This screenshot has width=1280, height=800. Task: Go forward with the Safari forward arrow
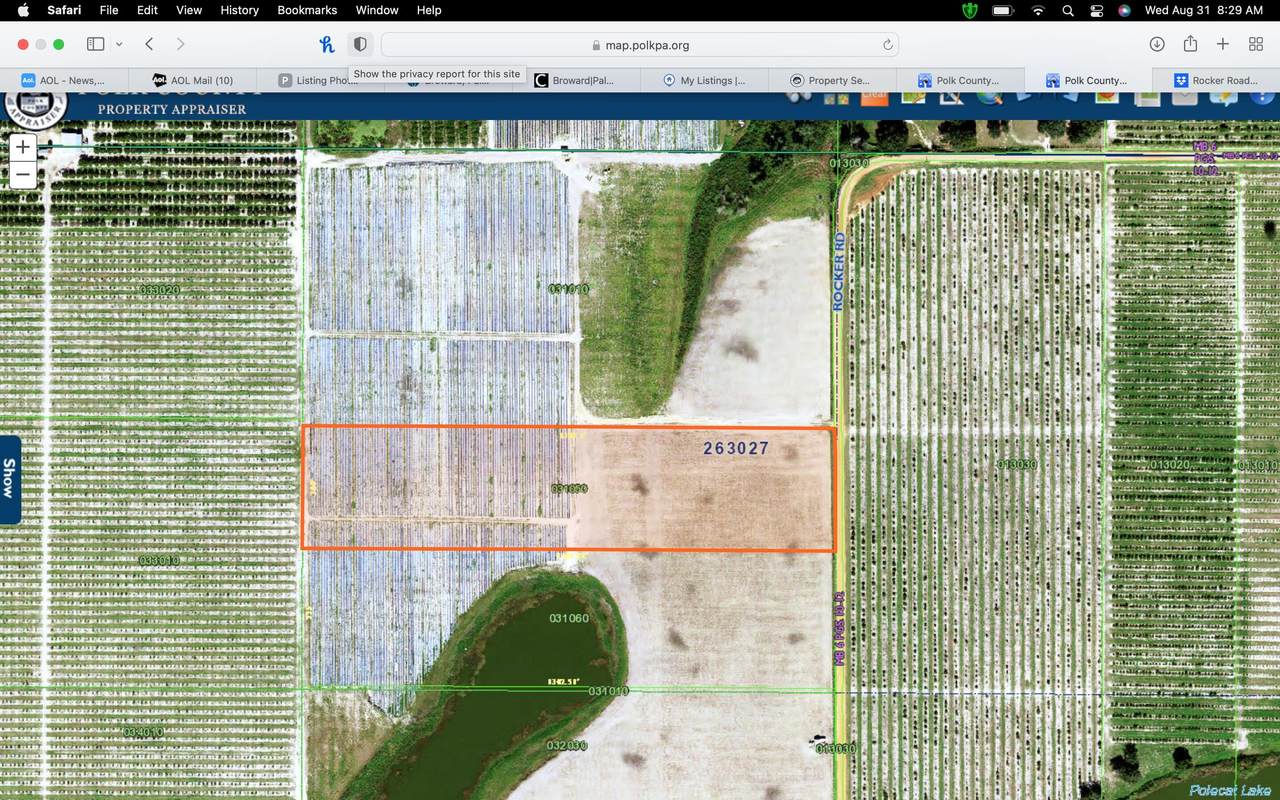point(180,44)
